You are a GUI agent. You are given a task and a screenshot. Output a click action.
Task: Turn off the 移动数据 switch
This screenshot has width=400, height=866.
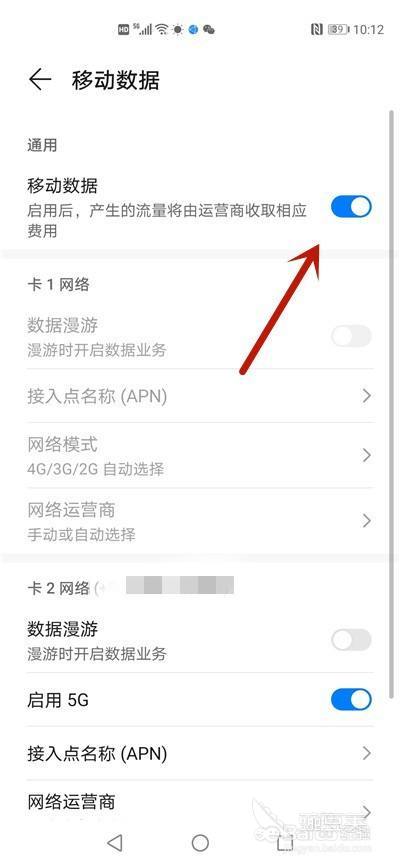point(351,208)
